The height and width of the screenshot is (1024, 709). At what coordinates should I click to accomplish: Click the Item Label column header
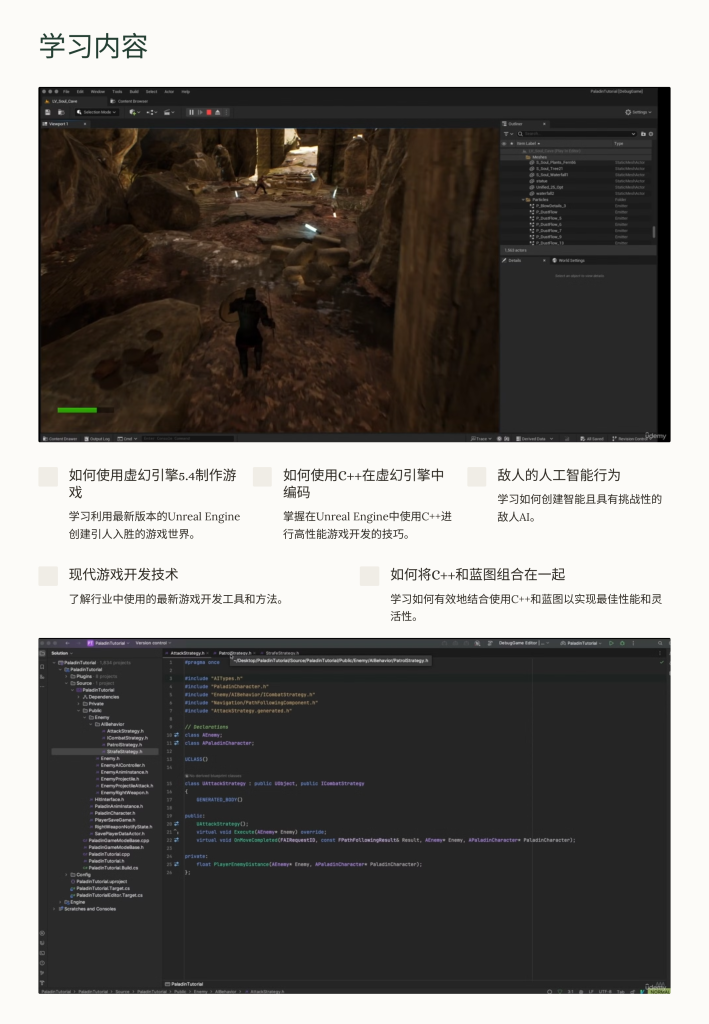528,144
